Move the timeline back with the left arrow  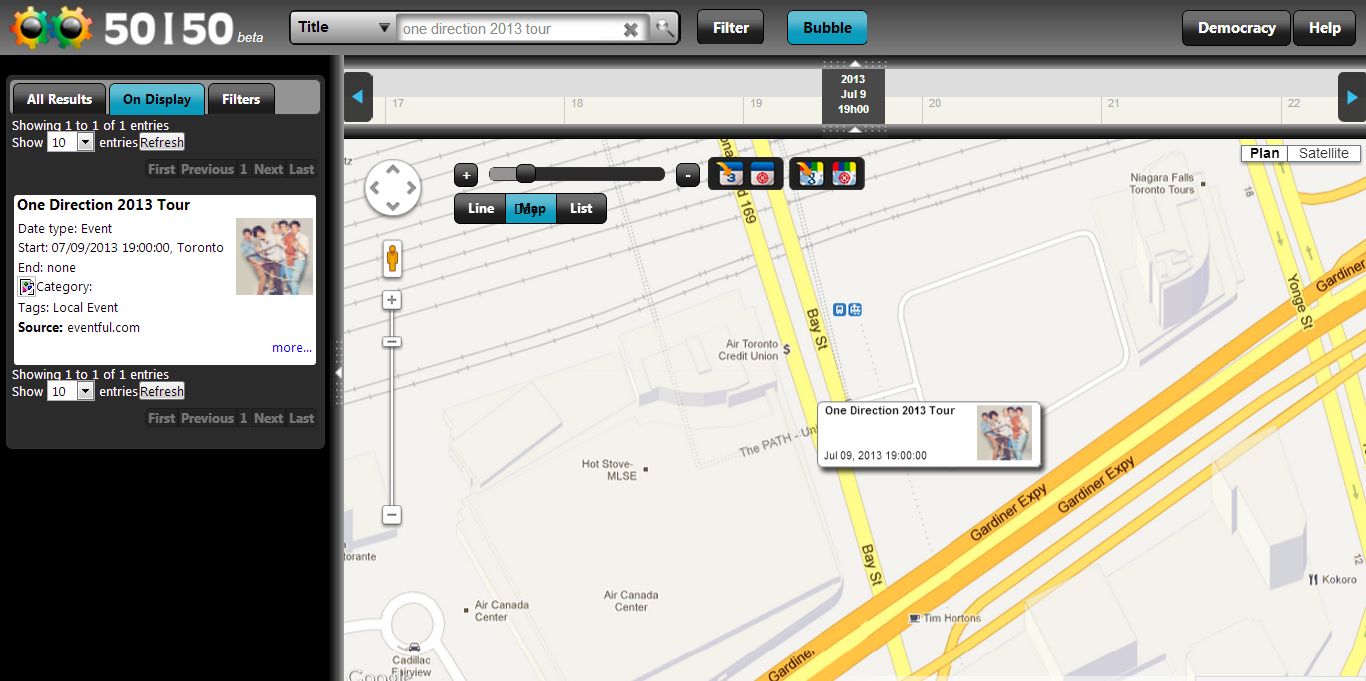coord(358,97)
